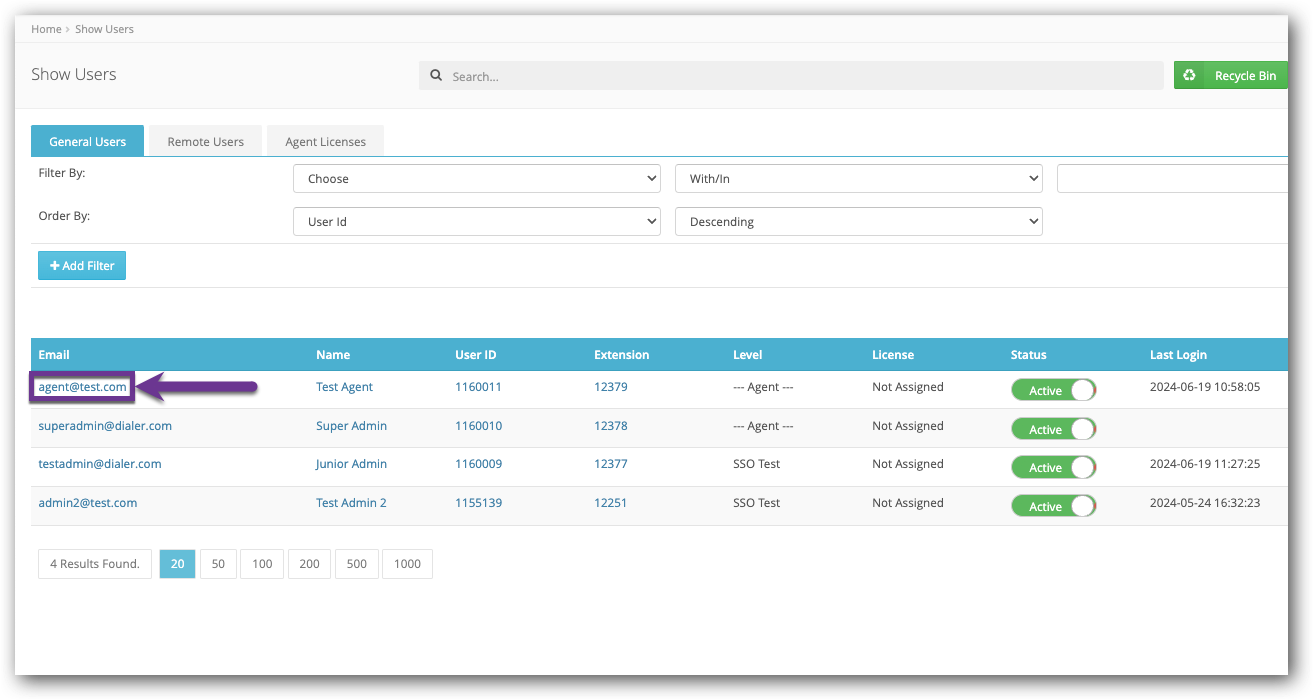Toggle Active status for Super Admin
The width and height of the screenshot is (1313, 700).
pos(1053,429)
